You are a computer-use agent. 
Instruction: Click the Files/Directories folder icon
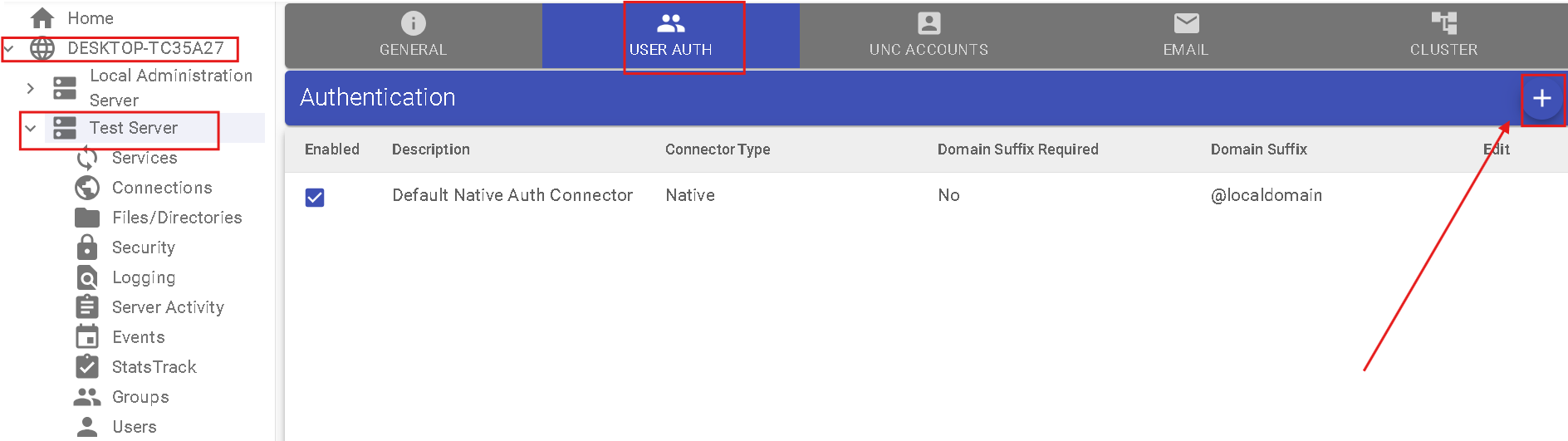tap(87, 218)
